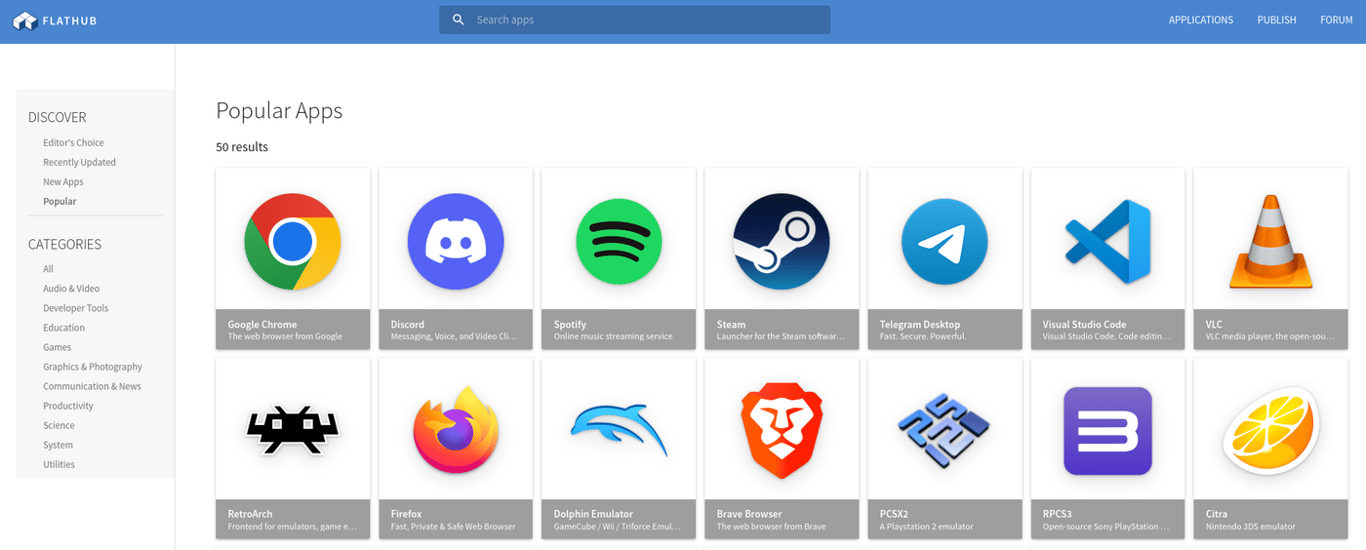Viewport: 1366px width, 550px height.
Task: Click the Spotify title text
Action: pyautogui.click(x=570, y=324)
